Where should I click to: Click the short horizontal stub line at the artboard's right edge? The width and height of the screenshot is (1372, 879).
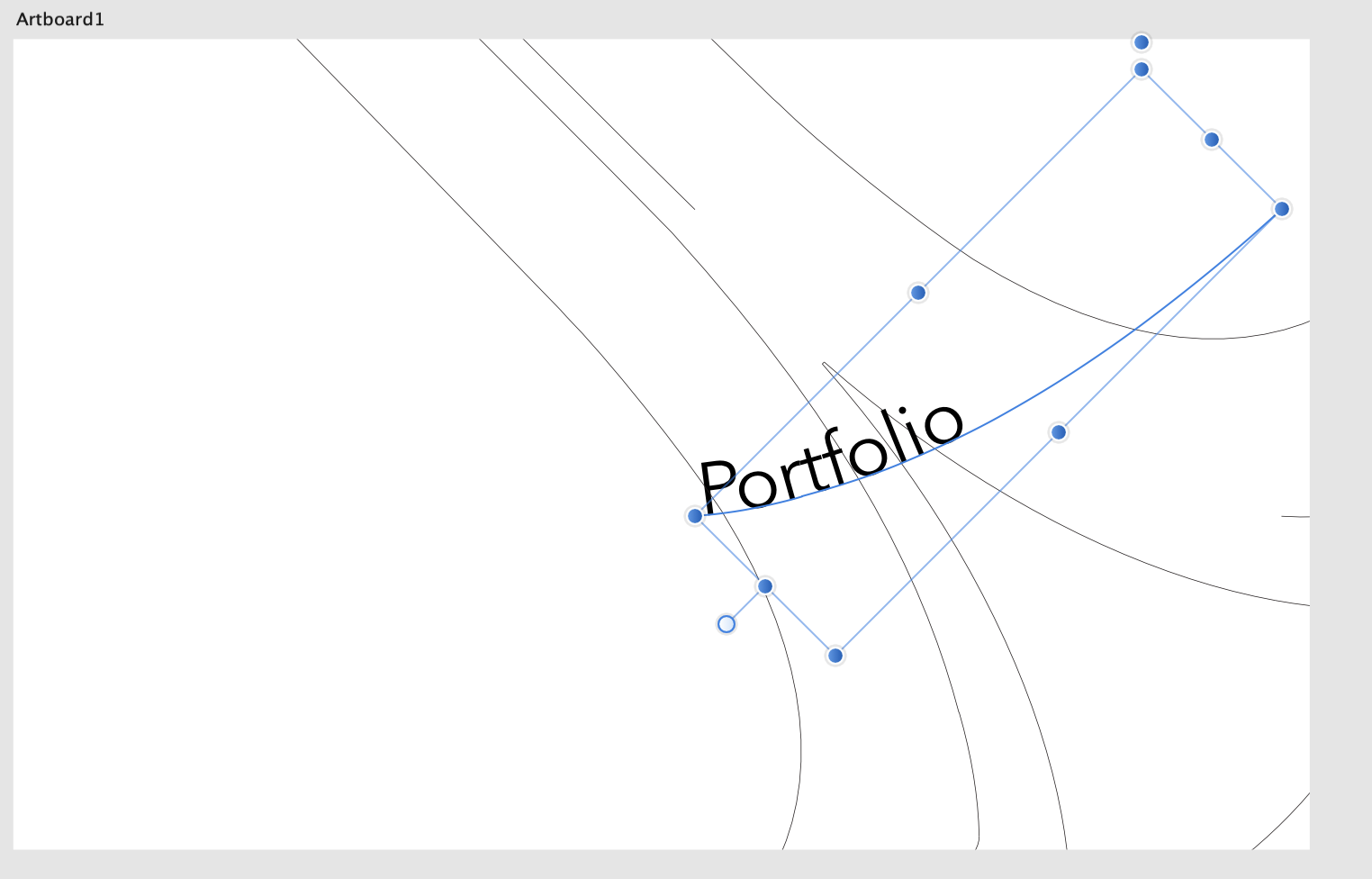coord(1295,517)
